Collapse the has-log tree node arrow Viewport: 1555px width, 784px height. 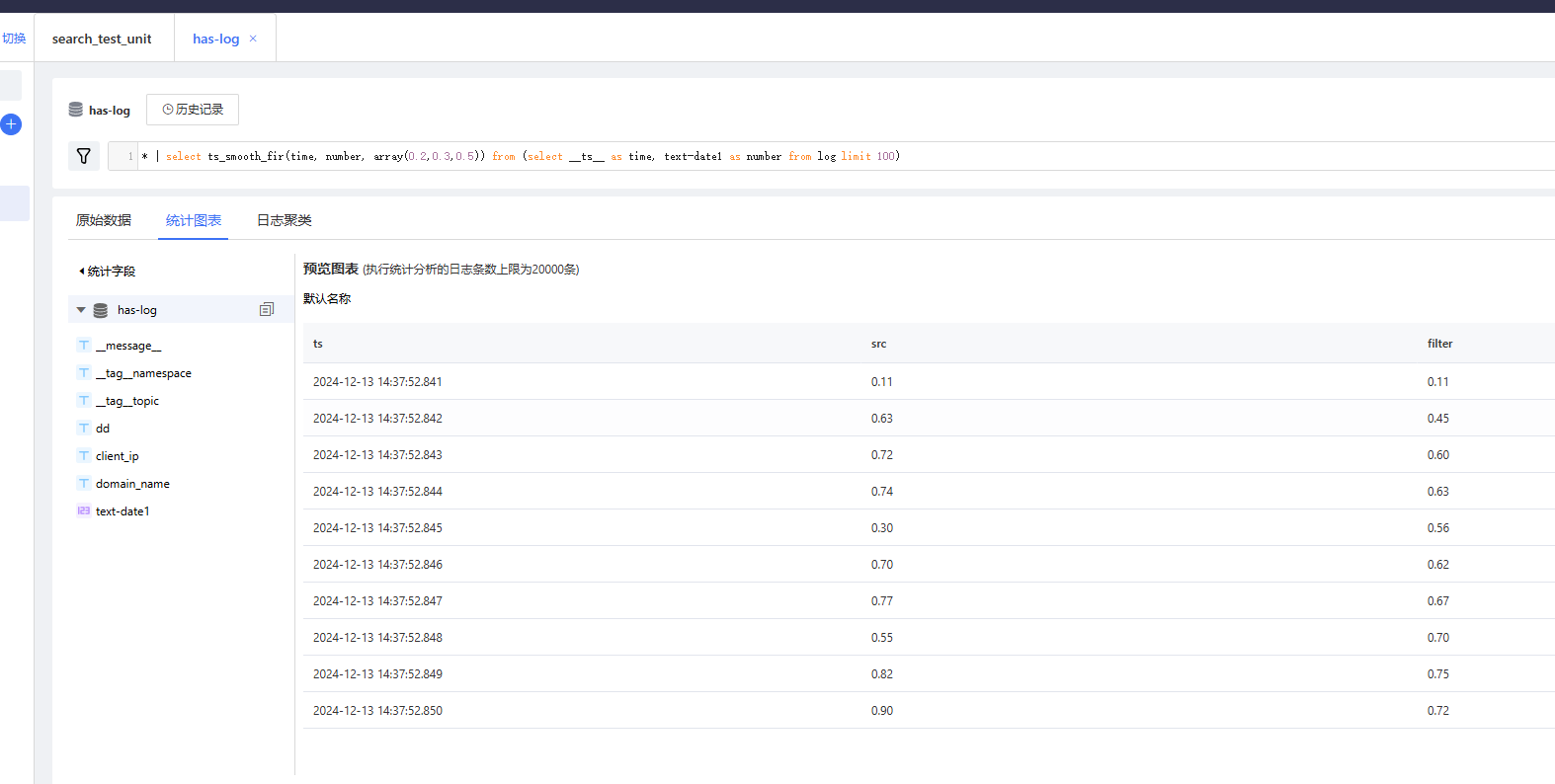[81, 310]
